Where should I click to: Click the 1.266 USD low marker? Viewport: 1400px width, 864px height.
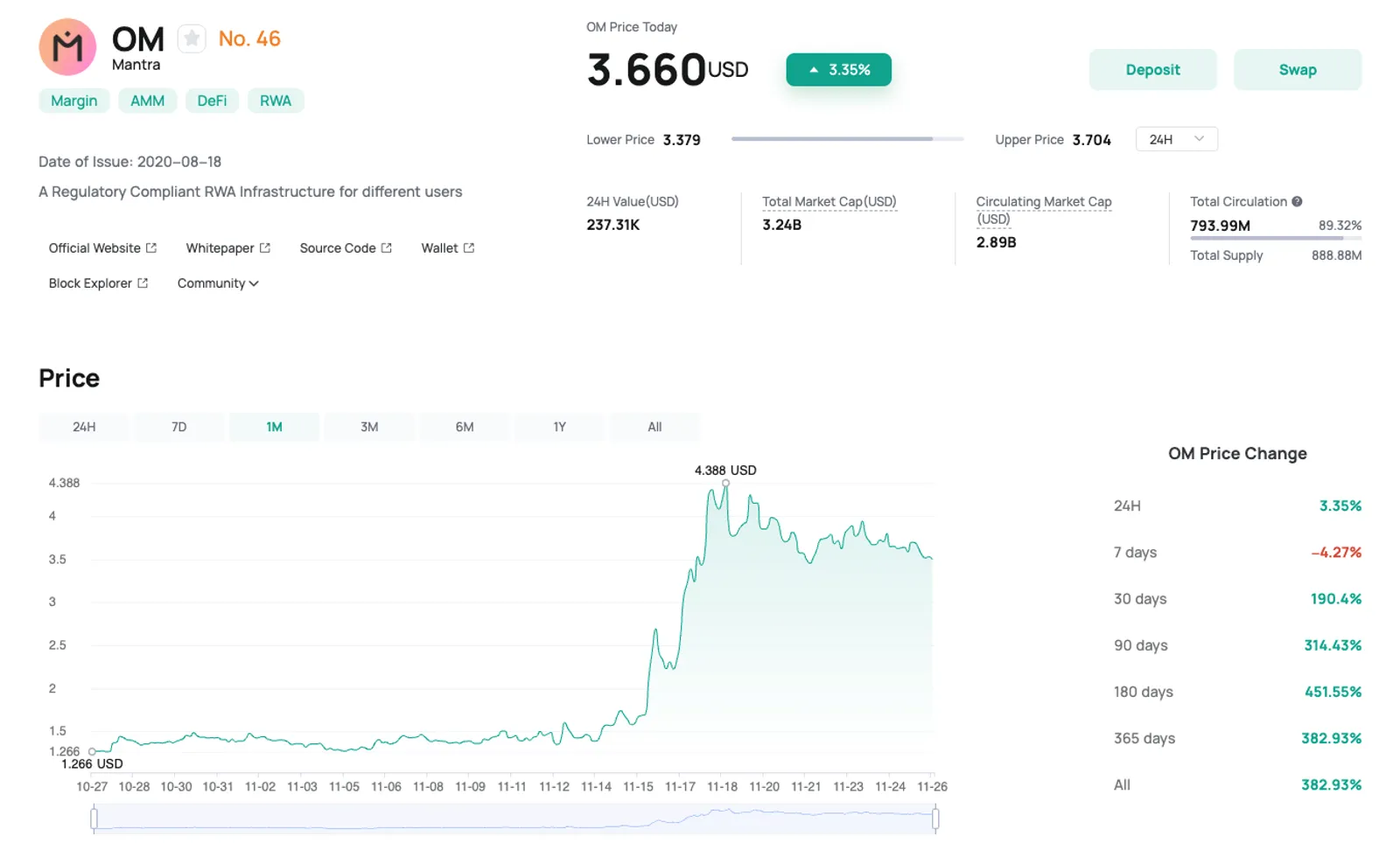pos(92,751)
